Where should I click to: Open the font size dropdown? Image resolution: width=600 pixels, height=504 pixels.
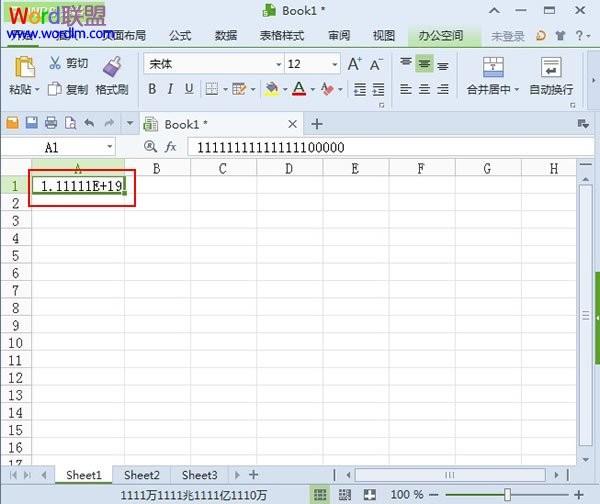(334, 64)
